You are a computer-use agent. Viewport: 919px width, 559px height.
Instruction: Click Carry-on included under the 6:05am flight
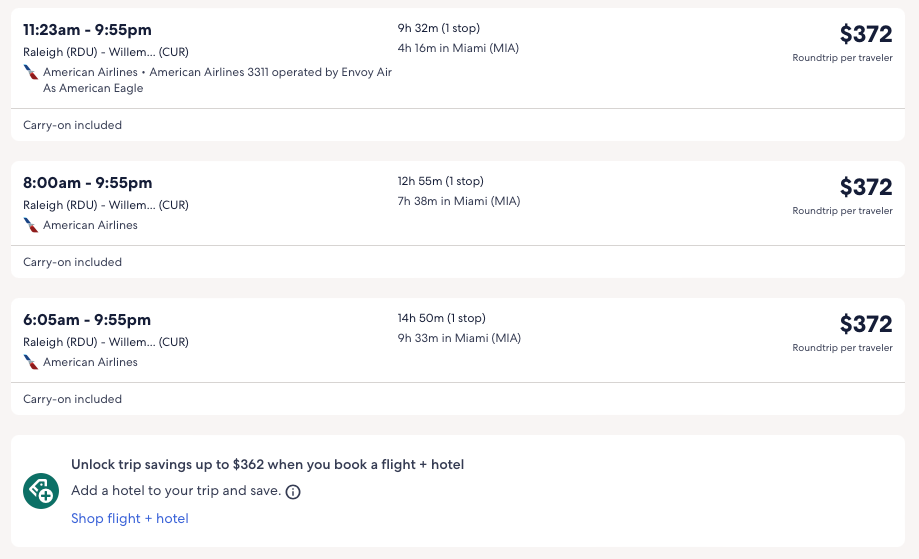click(72, 399)
